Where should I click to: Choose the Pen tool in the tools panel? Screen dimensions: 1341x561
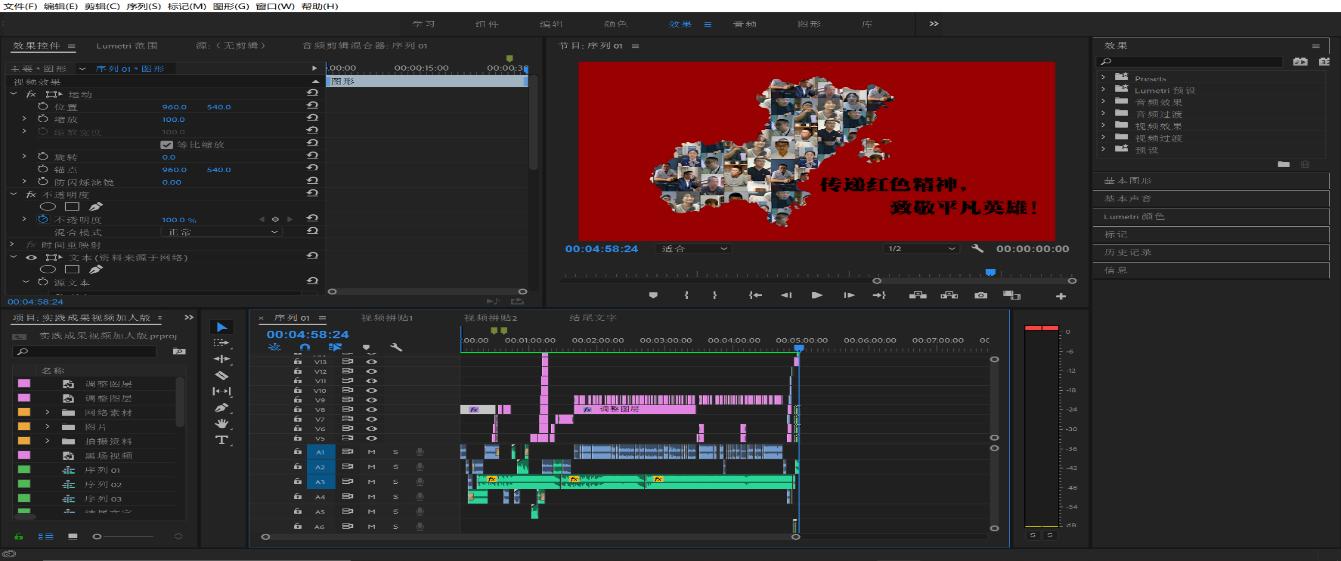click(x=222, y=408)
